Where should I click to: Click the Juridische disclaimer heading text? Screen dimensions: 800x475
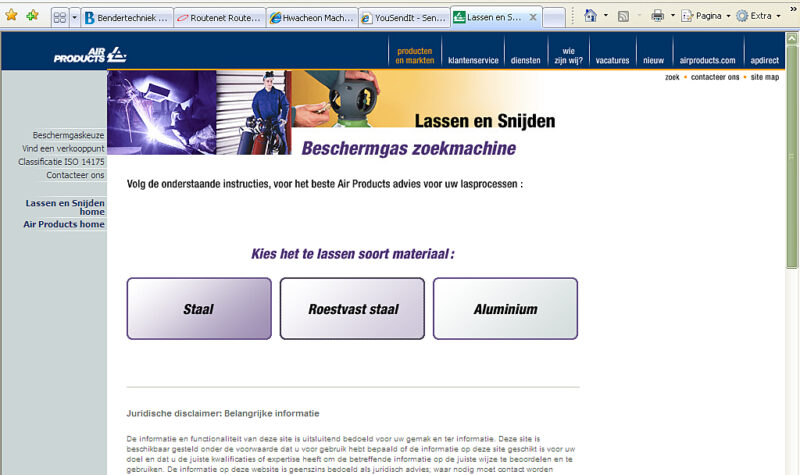coord(223,413)
